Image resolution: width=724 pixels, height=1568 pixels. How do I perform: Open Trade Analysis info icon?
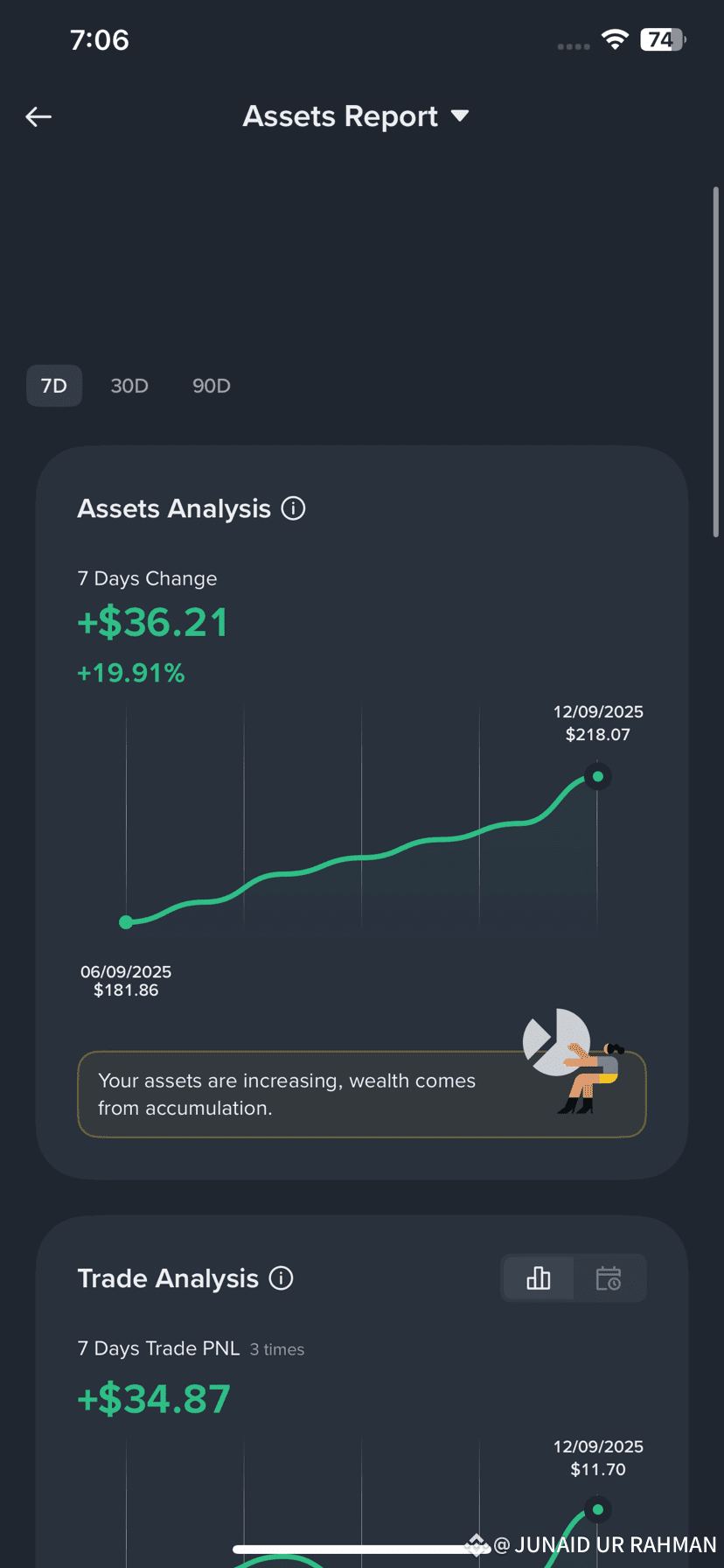[x=281, y=1278]
